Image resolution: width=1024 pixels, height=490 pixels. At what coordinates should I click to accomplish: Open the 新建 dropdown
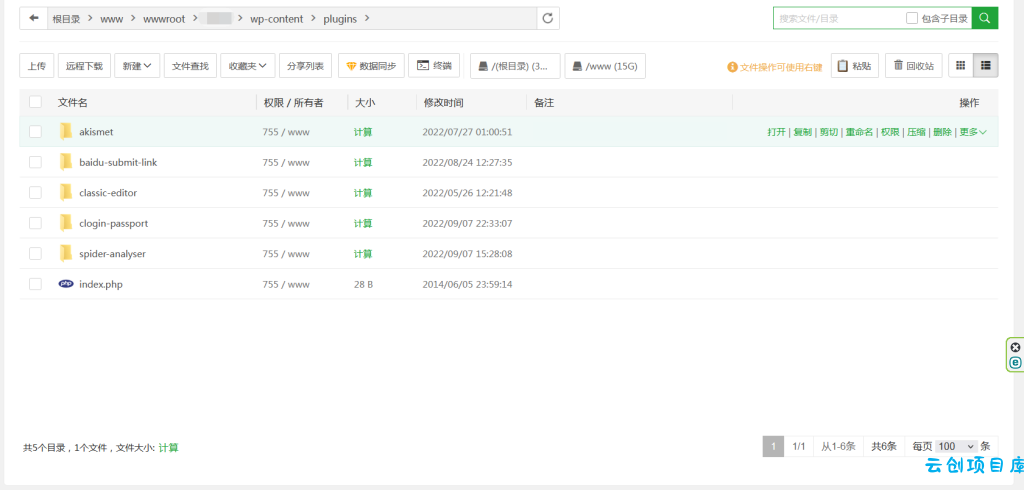pos(137,65)
